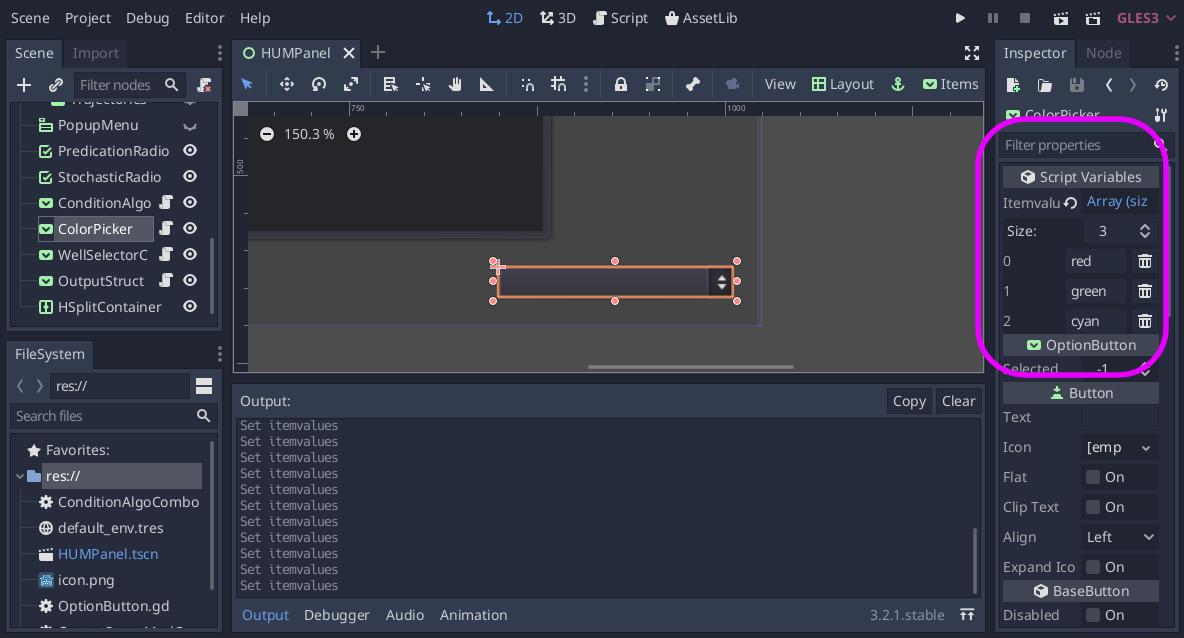Activate the Move Mode tool
The width and height of the screenshot is (1184, 638).
coord(286,84)
